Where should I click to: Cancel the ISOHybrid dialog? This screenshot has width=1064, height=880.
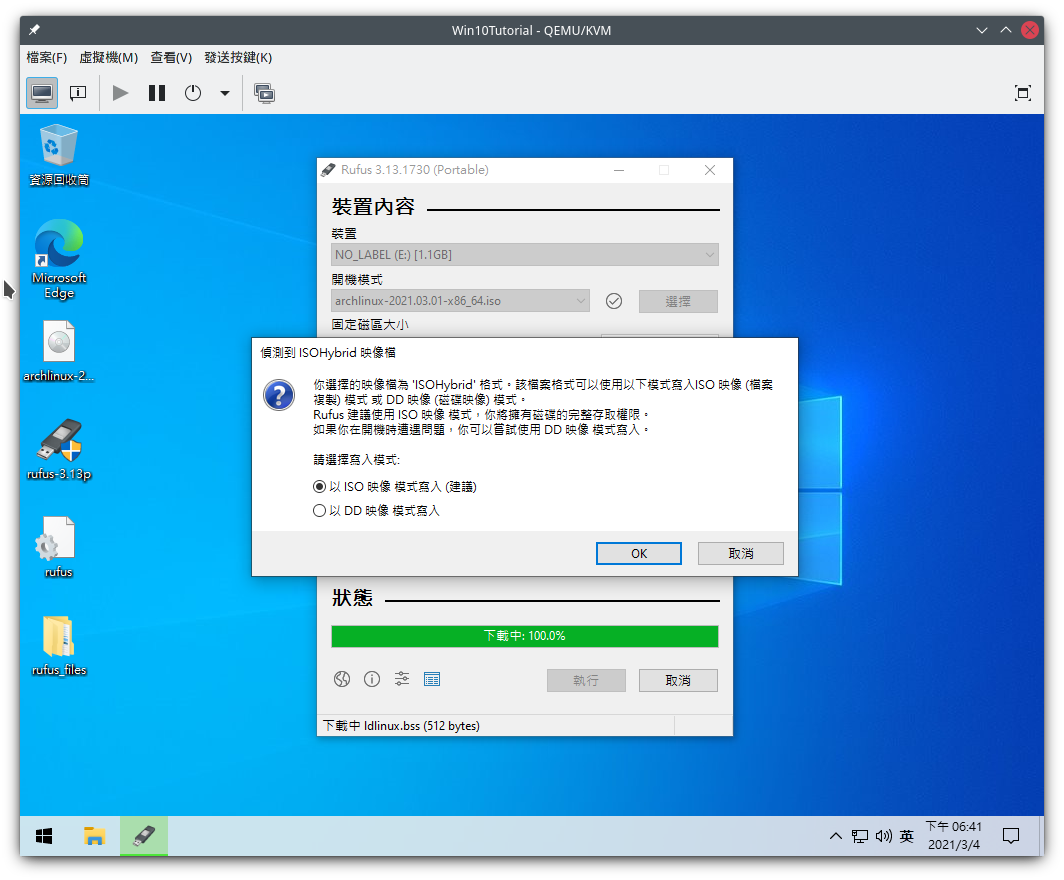(x=741, y=554)
